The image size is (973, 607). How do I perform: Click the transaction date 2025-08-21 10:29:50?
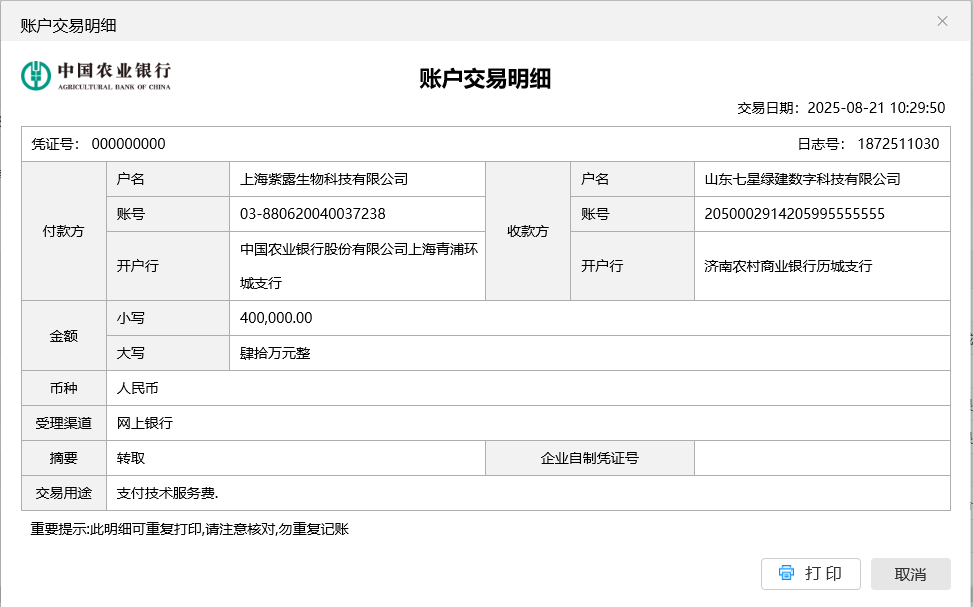coord(876,108)
